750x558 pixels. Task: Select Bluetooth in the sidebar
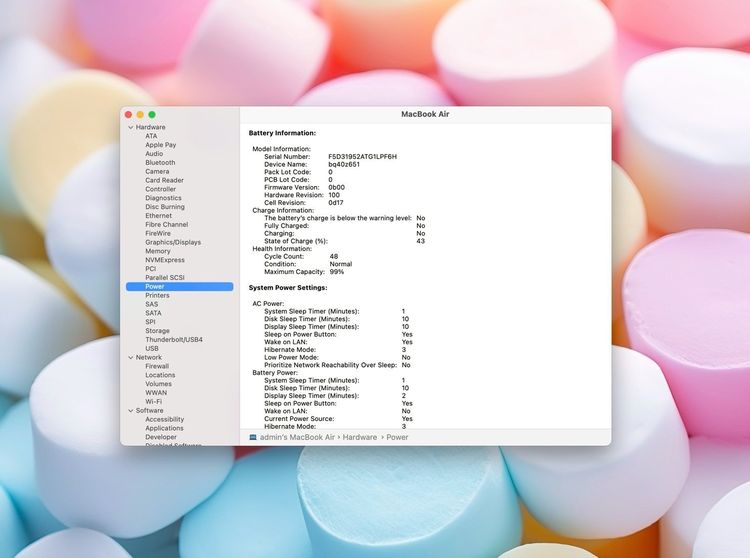(x=160, y=163)
